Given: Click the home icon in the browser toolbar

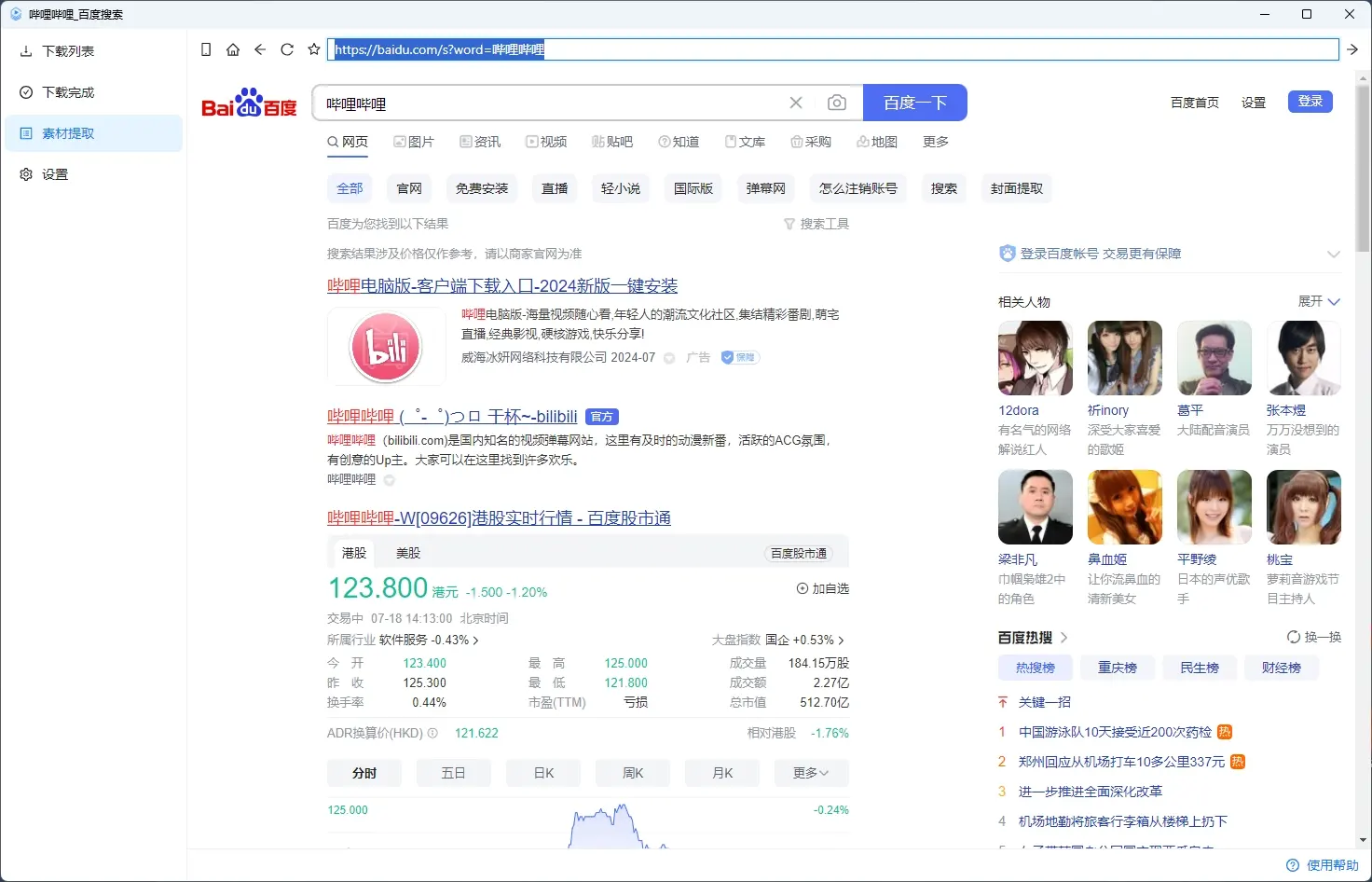Looking at the screenshot, I should [x=233, y=49].
